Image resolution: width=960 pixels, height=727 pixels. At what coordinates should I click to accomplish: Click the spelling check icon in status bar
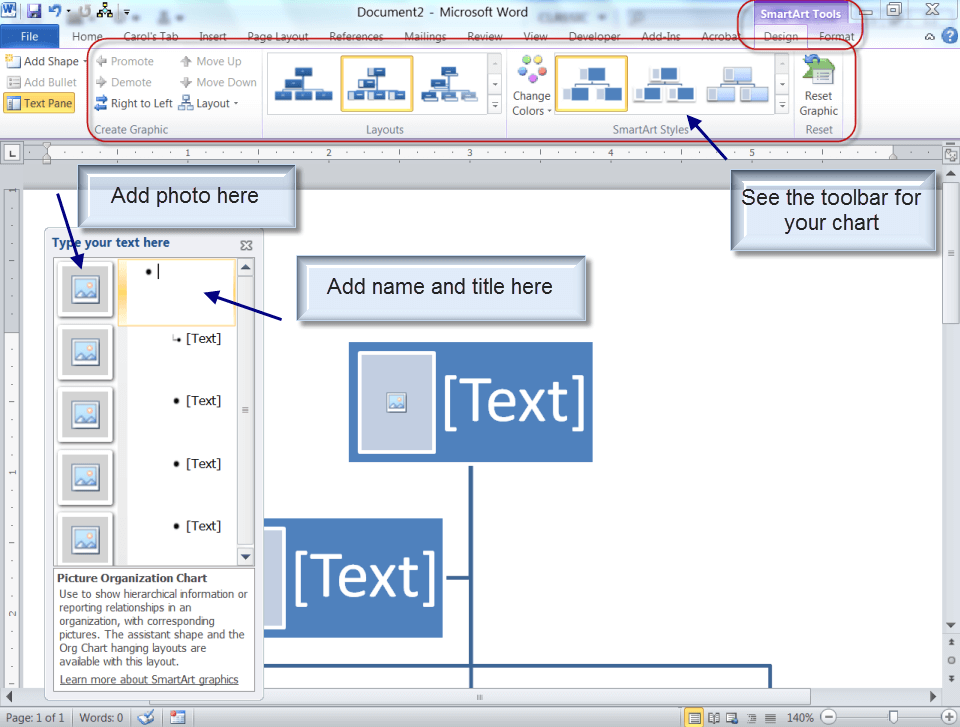145,717
